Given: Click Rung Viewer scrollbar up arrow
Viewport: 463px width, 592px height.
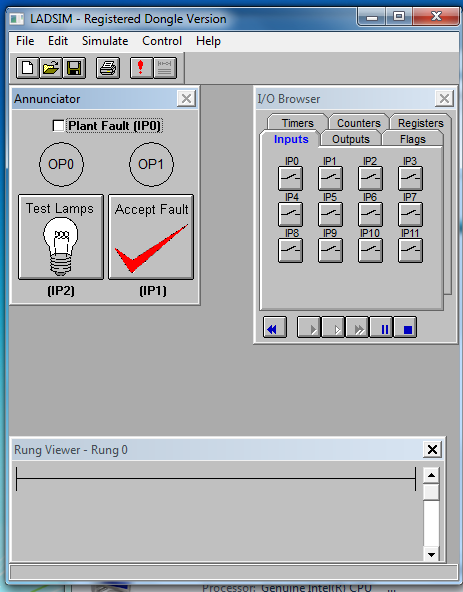Looking at the screenshot, I should click(x=431, y=475).
